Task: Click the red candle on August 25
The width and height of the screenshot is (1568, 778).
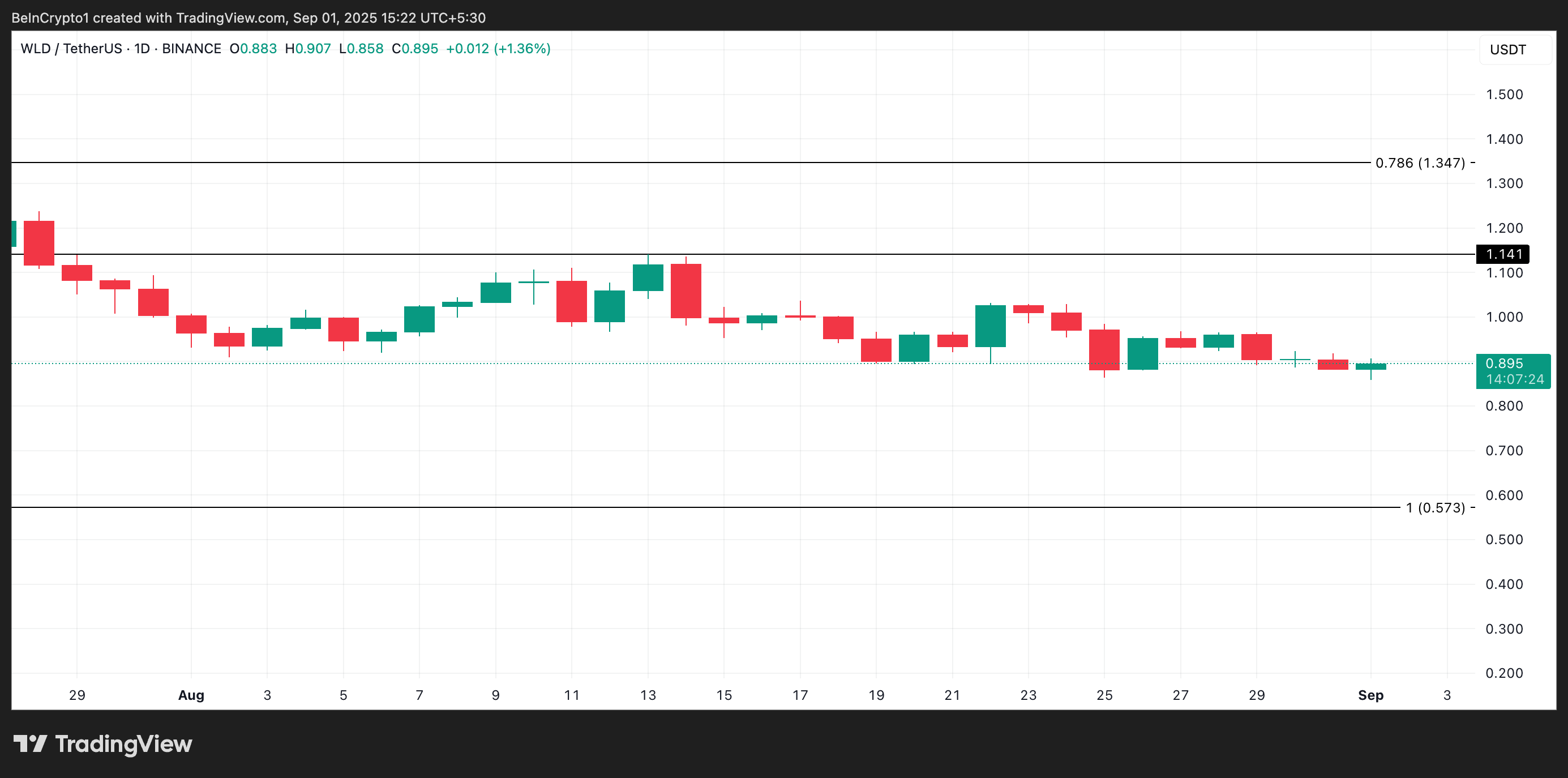Action: pyautogui.click(x=1104, y=349)
